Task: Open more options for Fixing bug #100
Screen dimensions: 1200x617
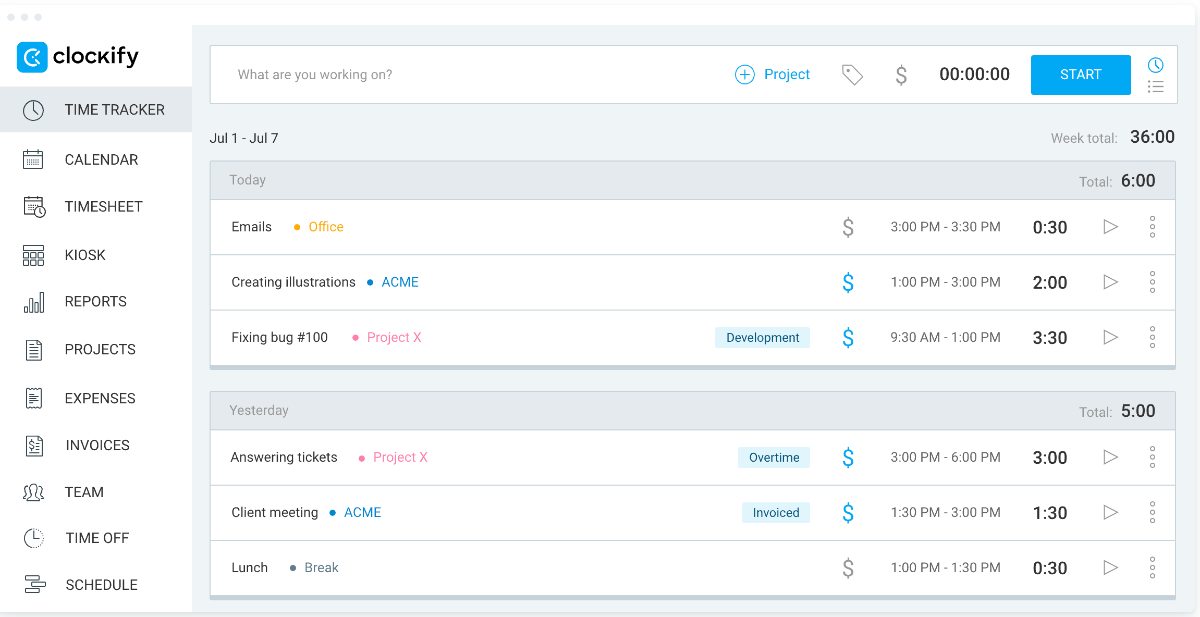Action: 1152,338
